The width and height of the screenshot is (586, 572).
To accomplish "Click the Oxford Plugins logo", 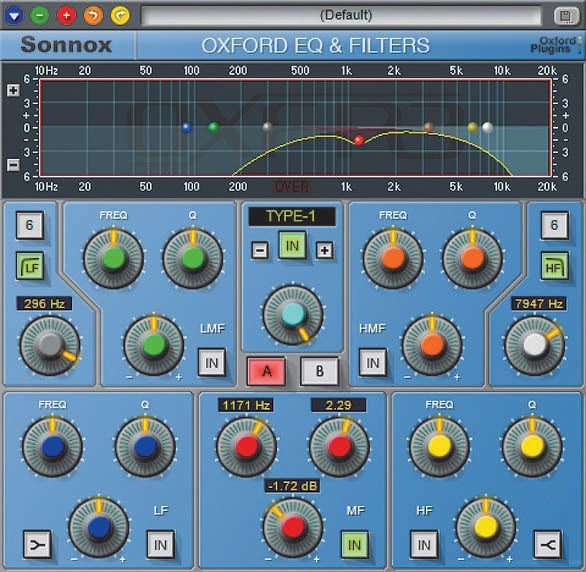I will pyautogui.click(x=556, y=45).
